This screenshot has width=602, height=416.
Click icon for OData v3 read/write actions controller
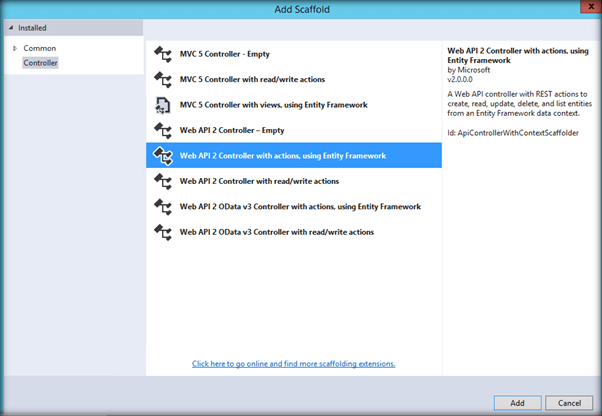[x=163, y=232]
